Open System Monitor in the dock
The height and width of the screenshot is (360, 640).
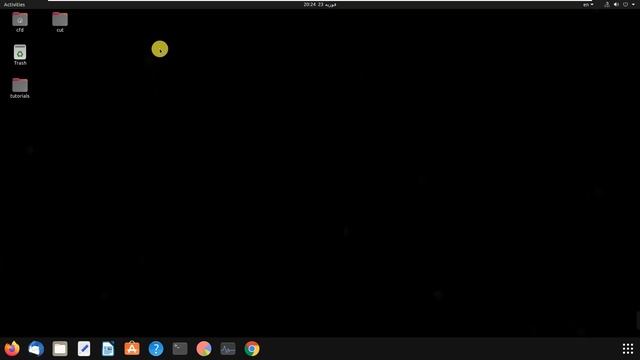228,349
